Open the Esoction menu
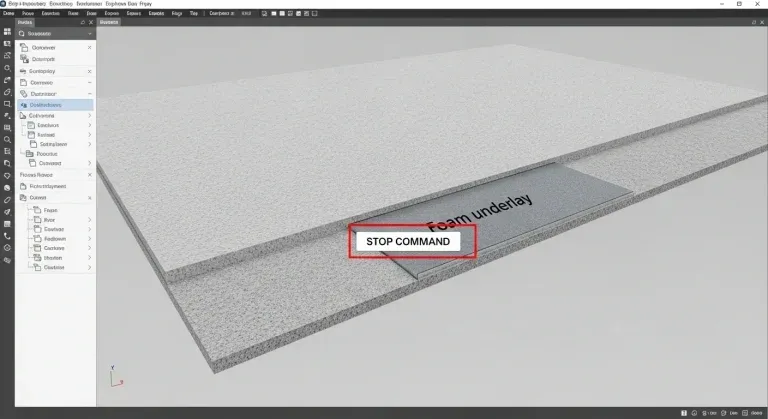Screen dimensions: 768x419 50,13
